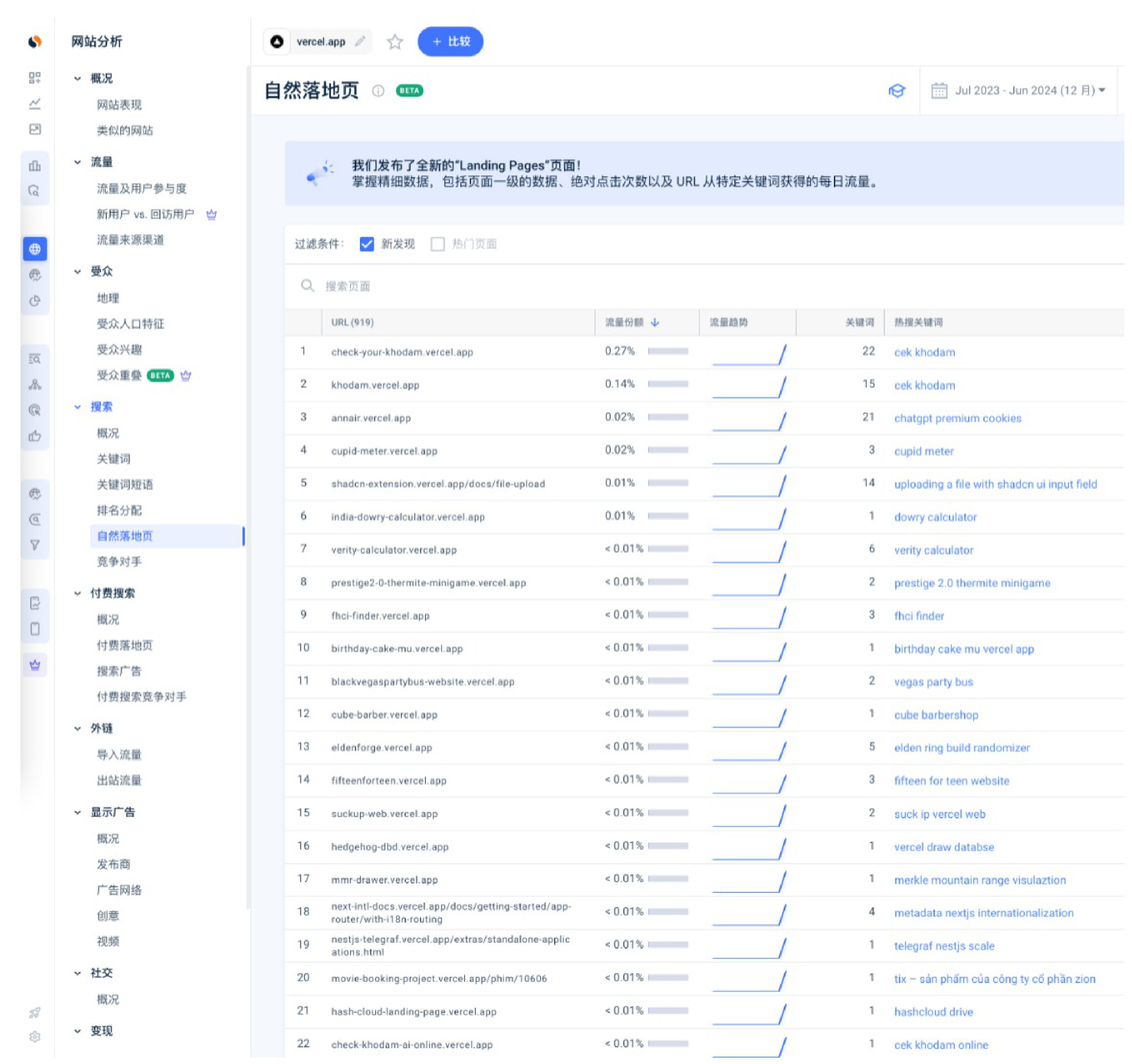Open the Jul 2023 - Jun 2024 date dropdown

tap(1019, 91)
